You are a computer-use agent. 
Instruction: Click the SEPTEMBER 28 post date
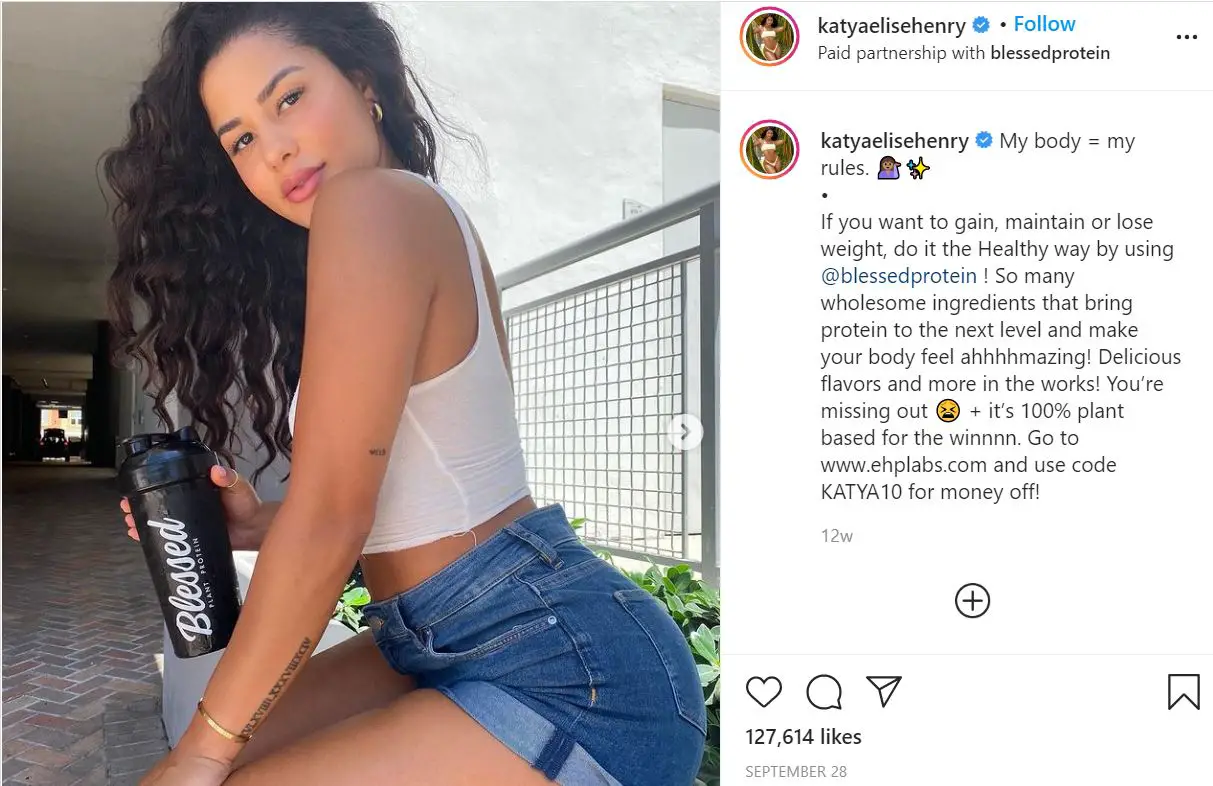click(796, 772)
